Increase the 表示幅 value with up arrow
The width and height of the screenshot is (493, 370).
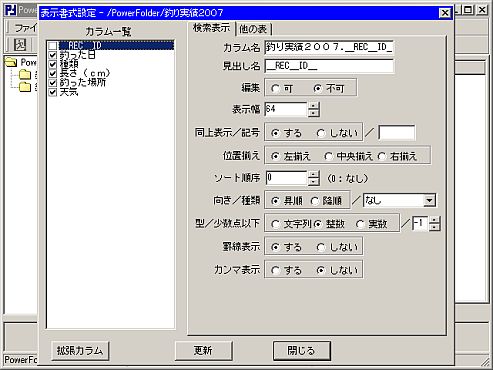(313, 106)
